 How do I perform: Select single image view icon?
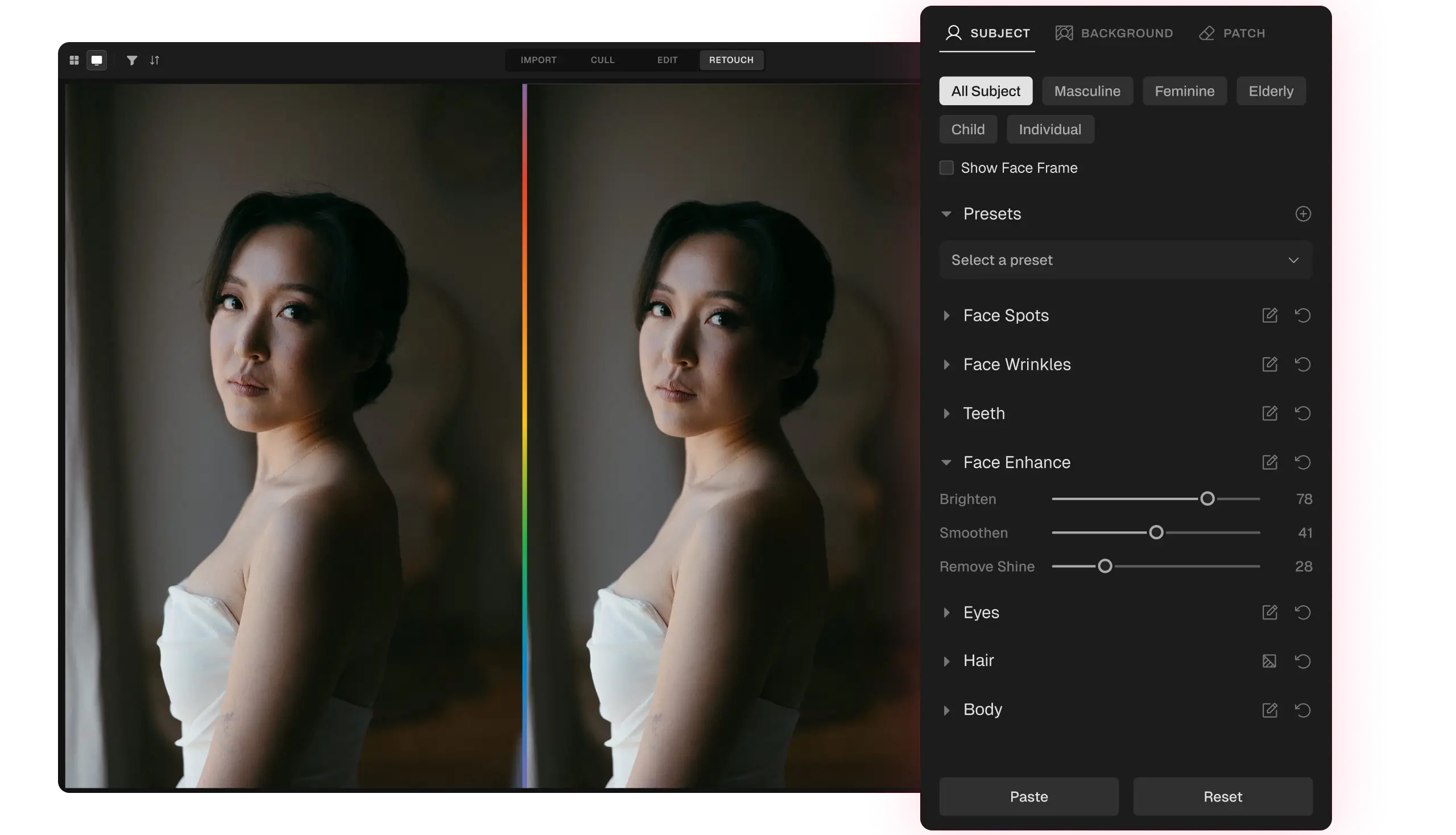[97, 60]
